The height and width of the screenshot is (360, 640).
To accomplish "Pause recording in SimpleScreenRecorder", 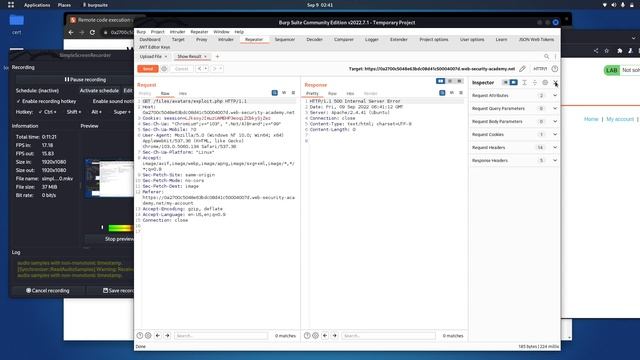I will coord(85,80).
